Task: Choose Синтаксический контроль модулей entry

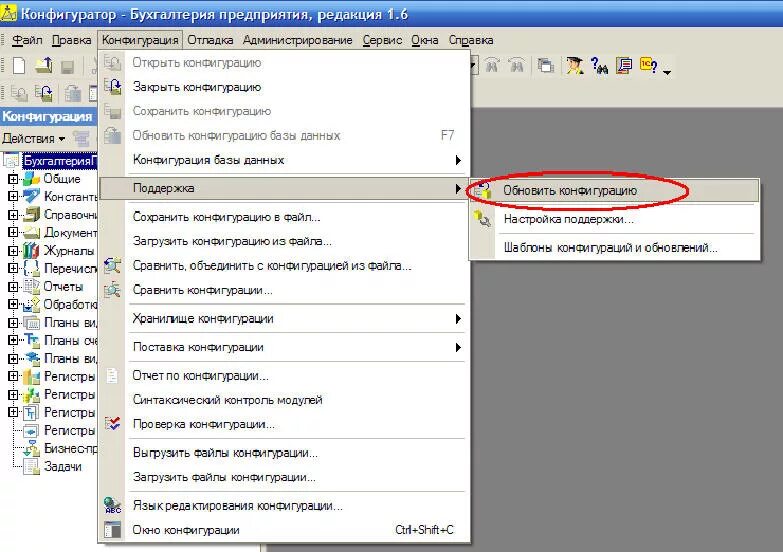Action: [x=284, y=400]
